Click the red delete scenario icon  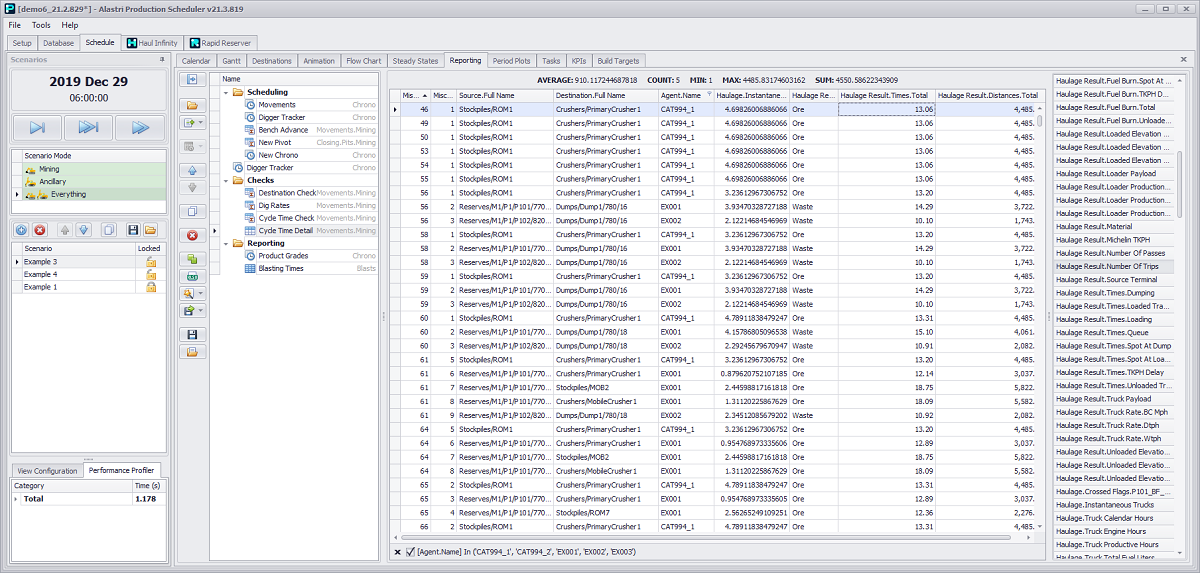40,230
